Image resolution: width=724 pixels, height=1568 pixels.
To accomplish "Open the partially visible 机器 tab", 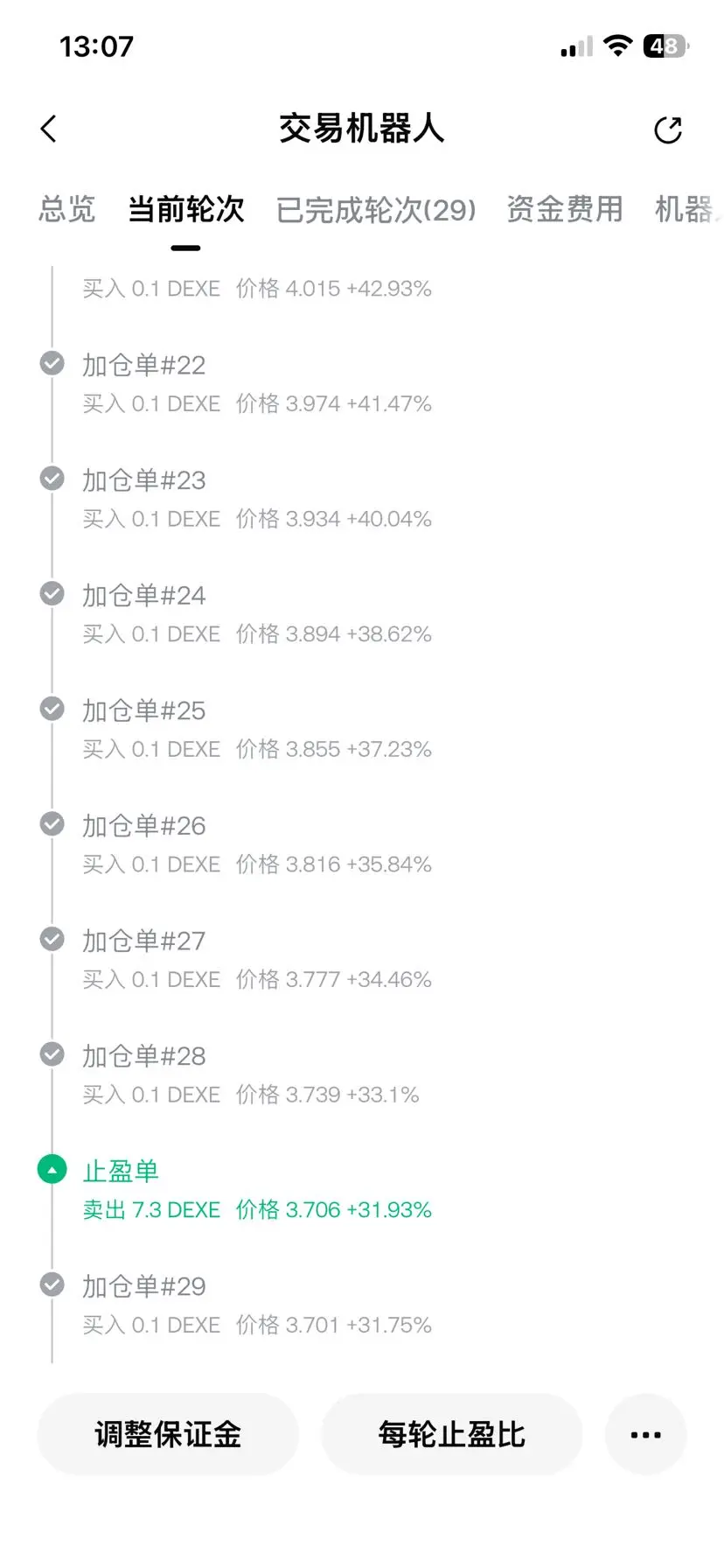I will click(687, 210).
